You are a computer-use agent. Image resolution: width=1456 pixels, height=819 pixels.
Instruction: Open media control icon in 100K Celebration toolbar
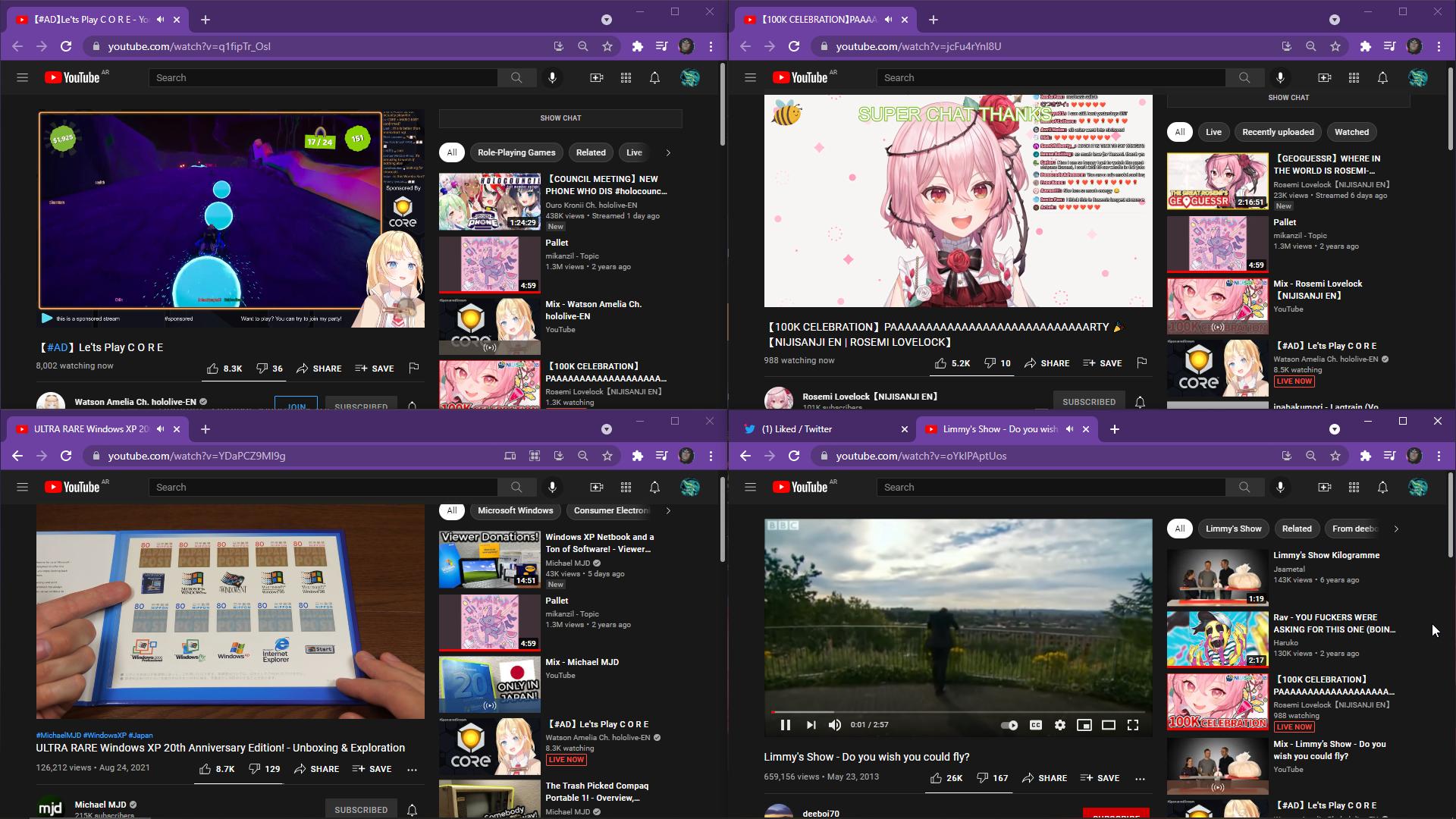1389,46
